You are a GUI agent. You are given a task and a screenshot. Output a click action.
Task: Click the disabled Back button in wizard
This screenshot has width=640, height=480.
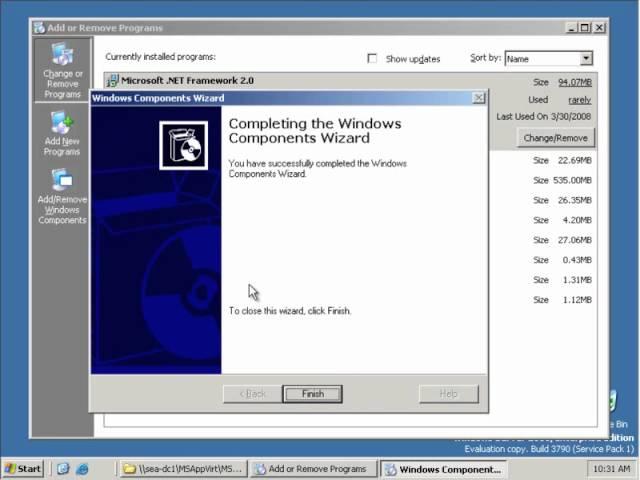(253, 394)
